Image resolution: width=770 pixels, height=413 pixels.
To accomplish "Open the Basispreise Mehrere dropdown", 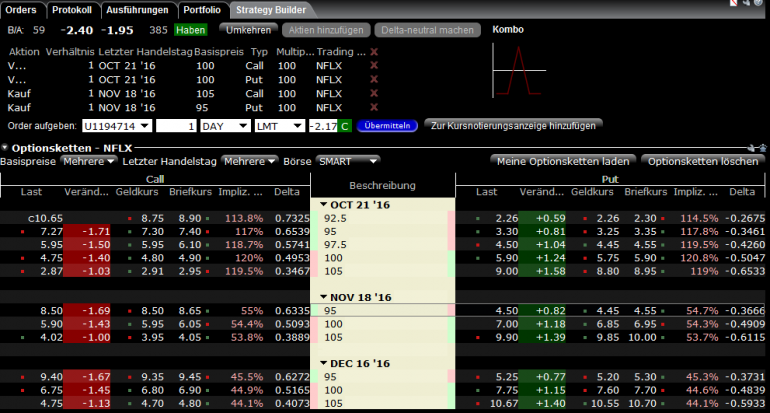I will pyautogui.click(x=88, y=161).
